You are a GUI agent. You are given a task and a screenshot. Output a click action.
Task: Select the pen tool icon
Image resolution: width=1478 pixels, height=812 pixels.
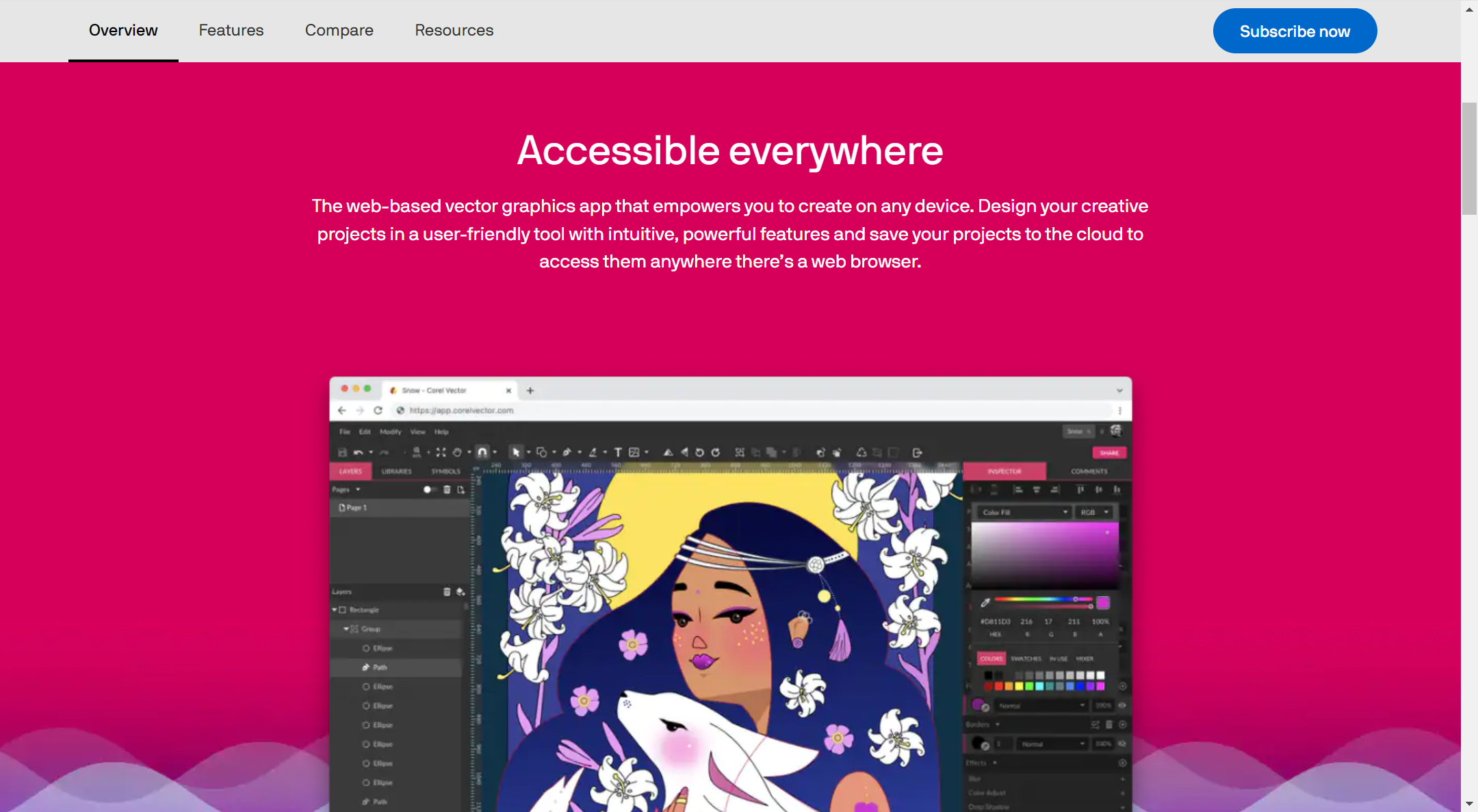pos(567,452)
